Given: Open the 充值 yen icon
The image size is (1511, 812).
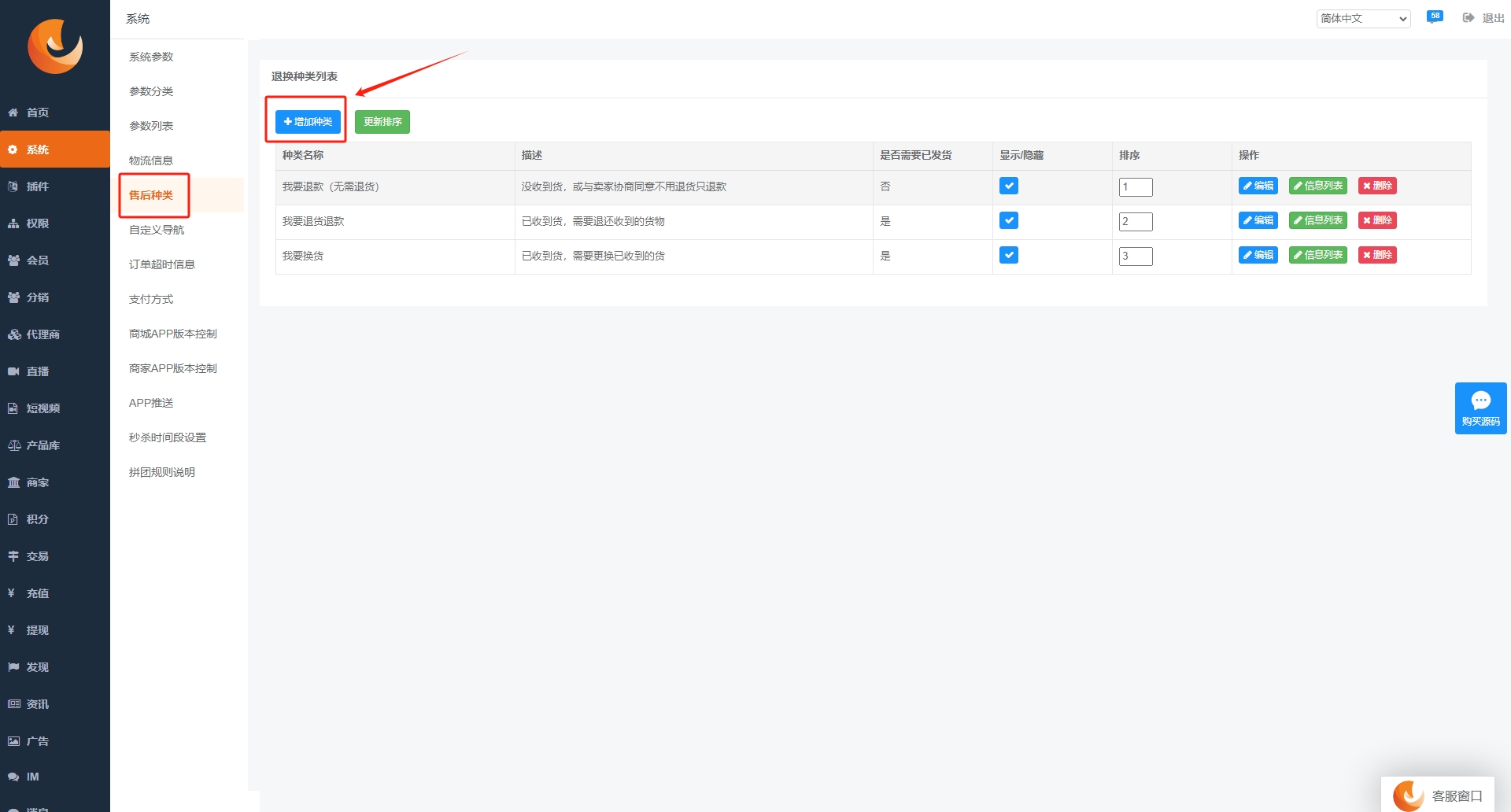Looking at the screenshot, I should coord(12,593).
